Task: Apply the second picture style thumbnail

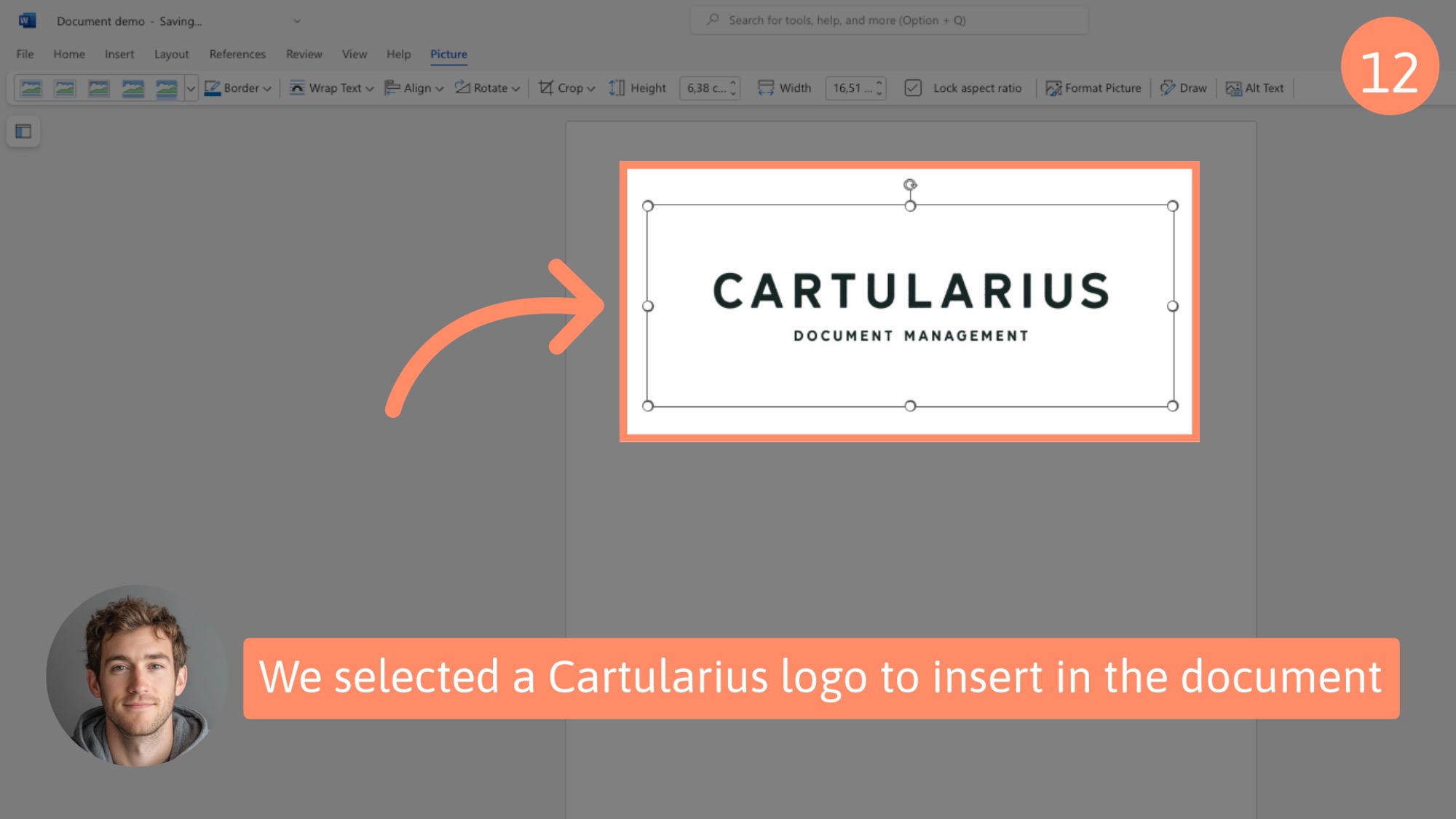Action: coord(65,88)
